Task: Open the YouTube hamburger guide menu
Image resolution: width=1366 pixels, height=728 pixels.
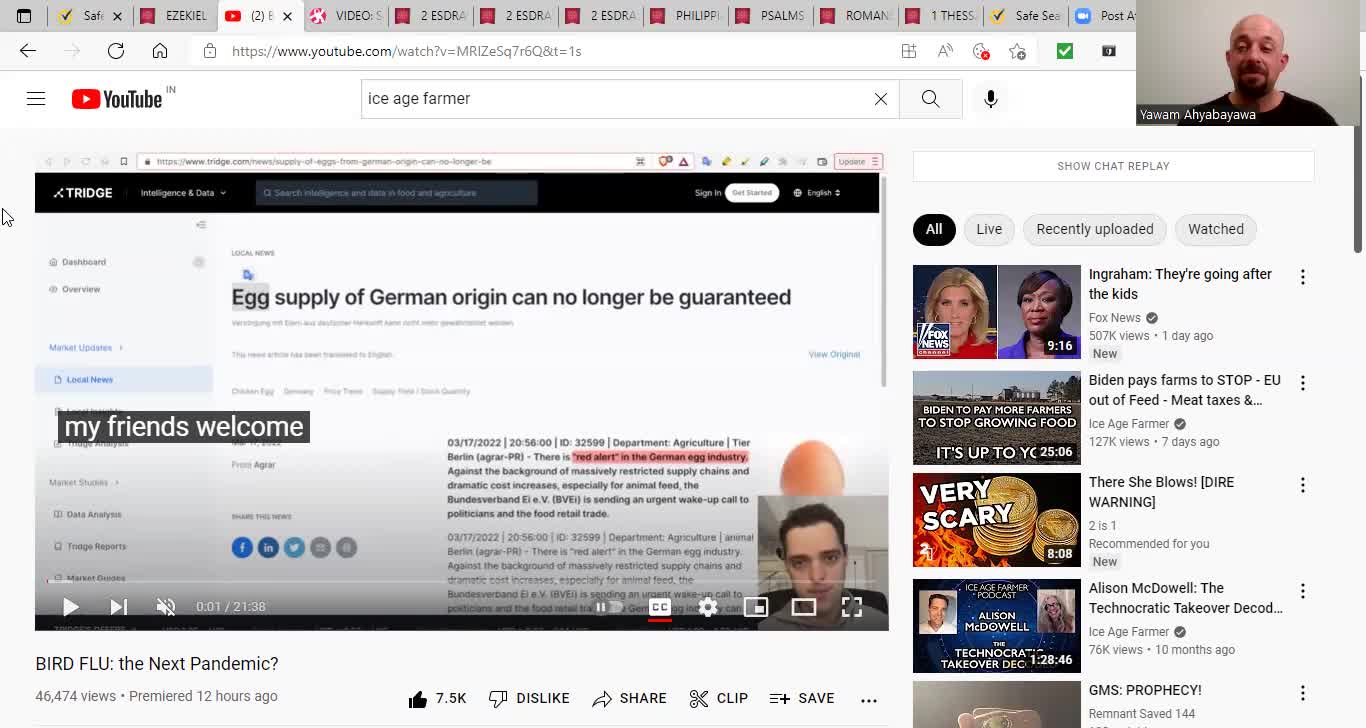Action: 36,98
